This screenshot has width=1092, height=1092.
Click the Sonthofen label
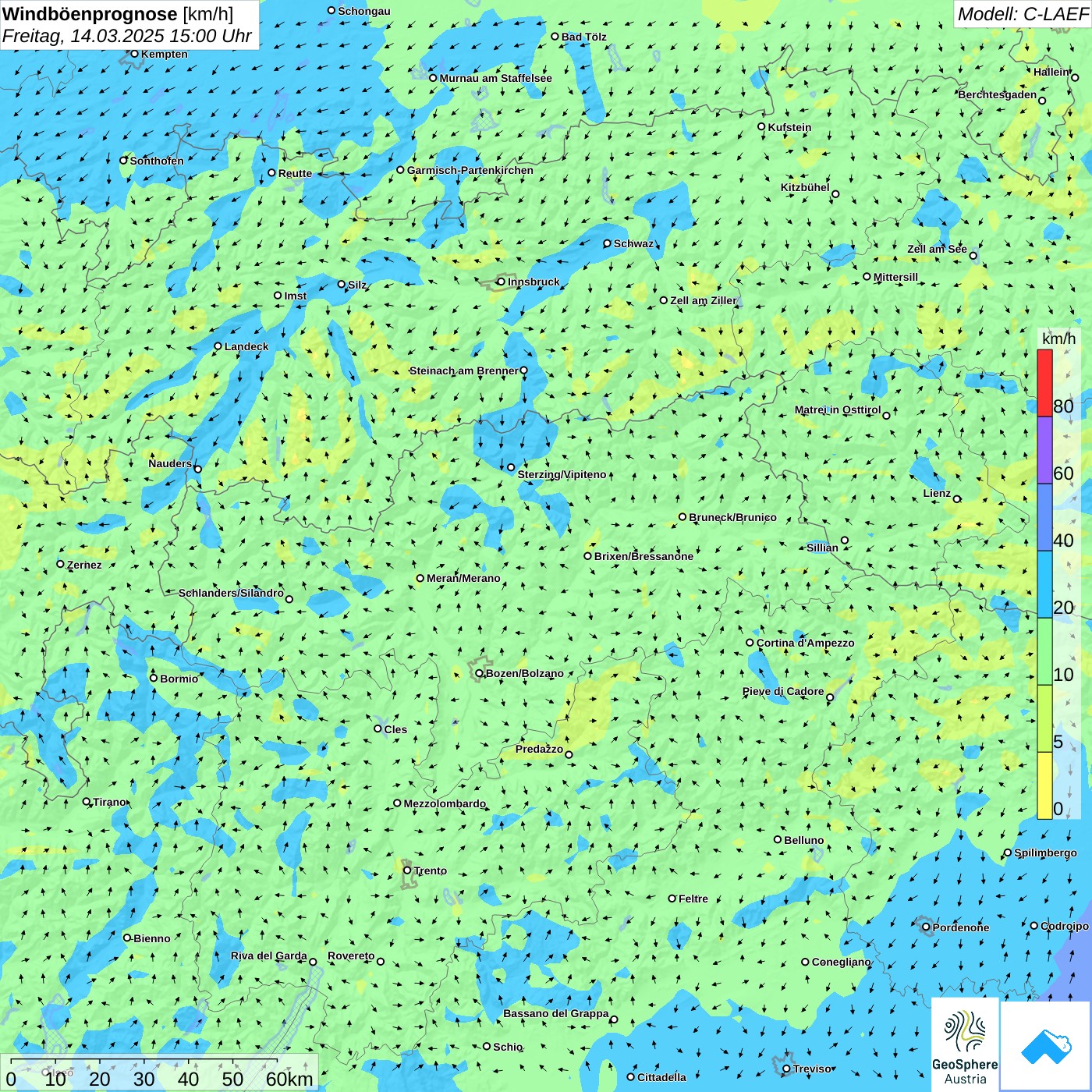[x=157, y=161]
